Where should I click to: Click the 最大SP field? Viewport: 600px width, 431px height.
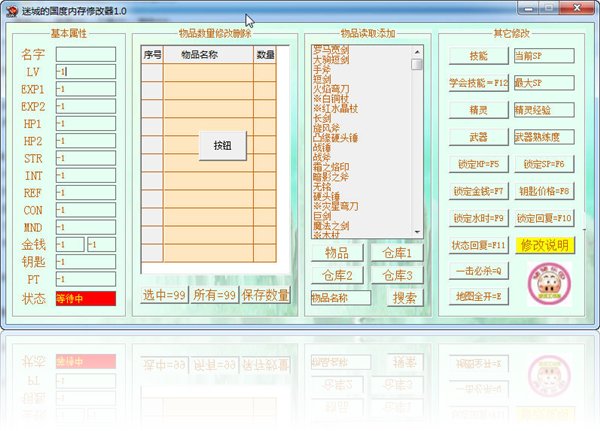(544, 83)
